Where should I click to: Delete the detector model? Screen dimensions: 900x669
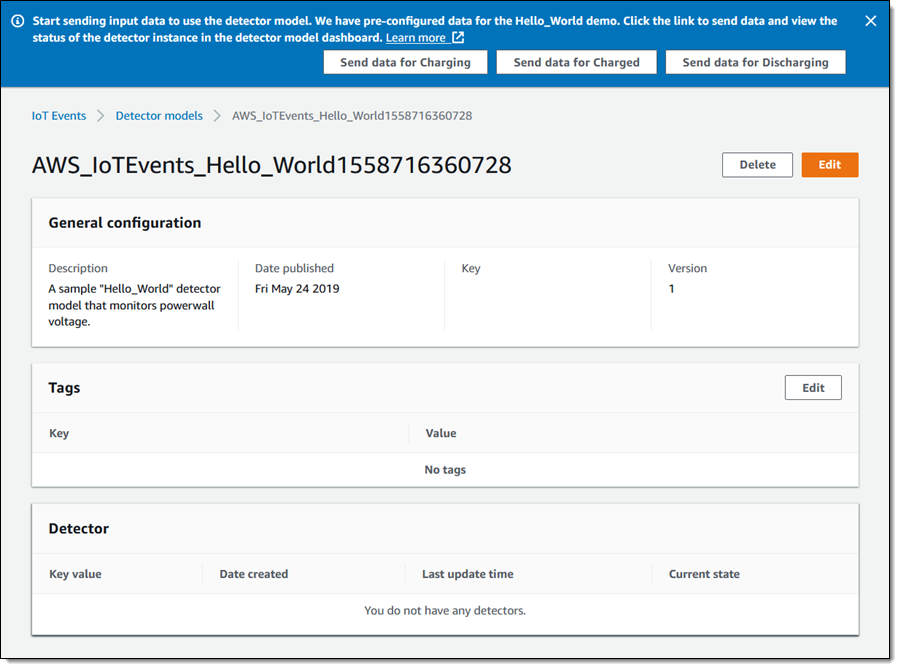[x=757, y=165]
